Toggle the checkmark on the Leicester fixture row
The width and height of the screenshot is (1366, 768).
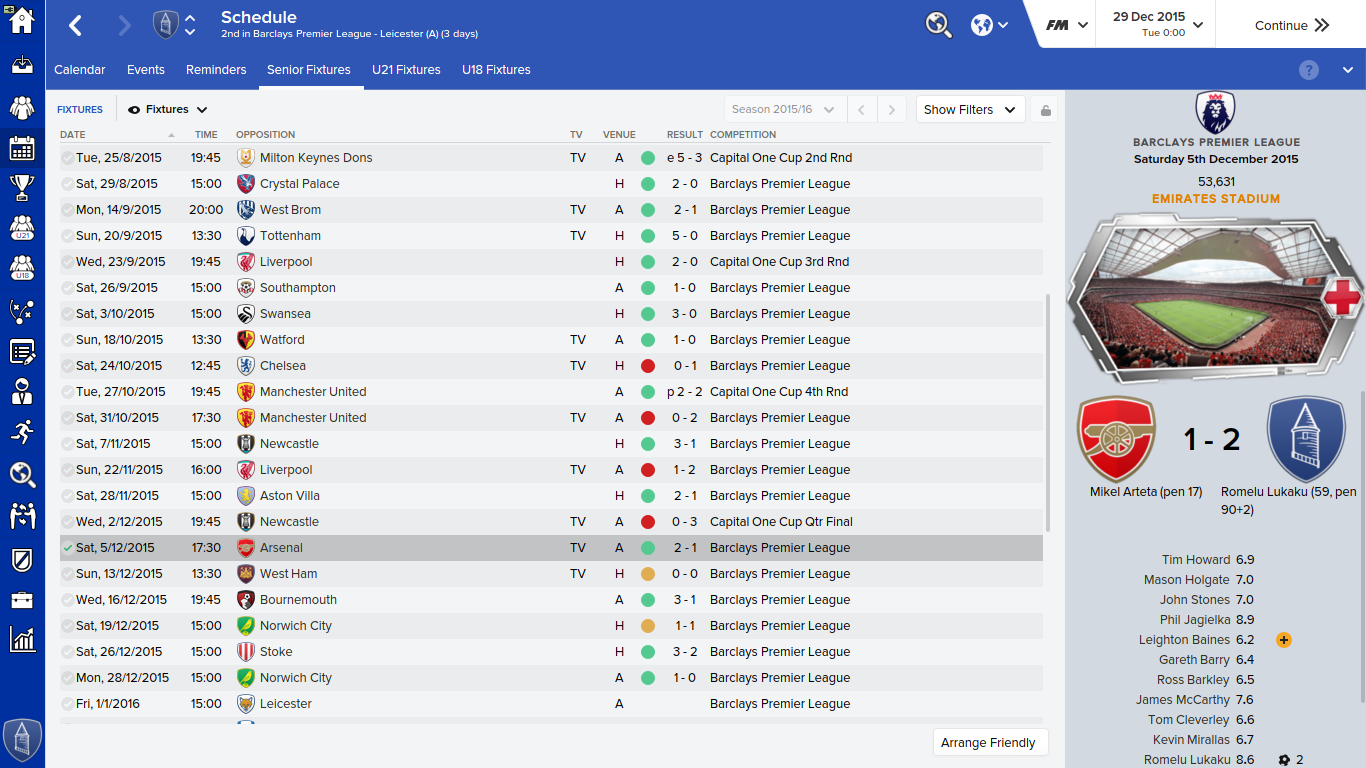click(67, 704)
